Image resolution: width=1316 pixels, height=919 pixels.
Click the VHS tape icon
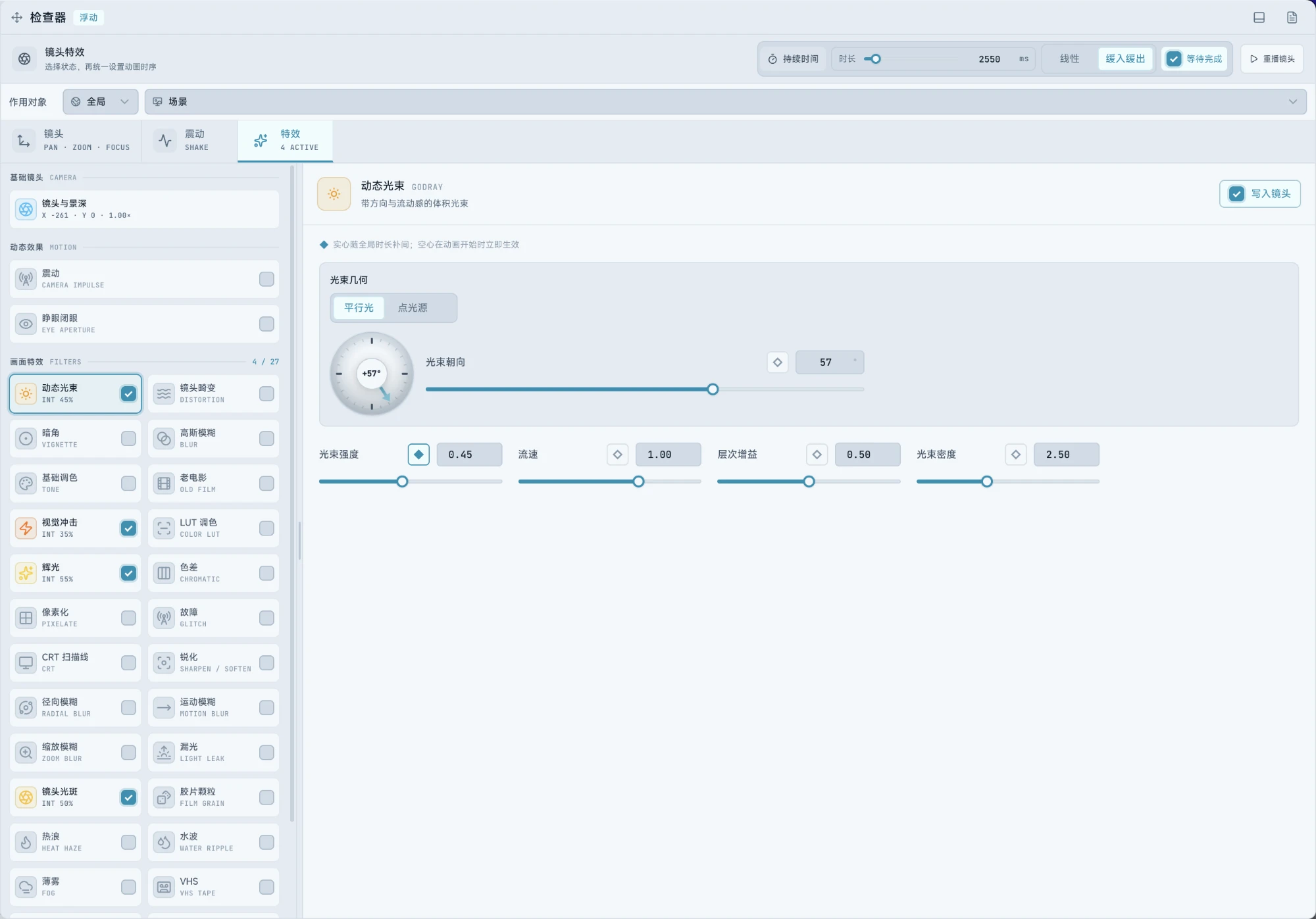click(164, 887)
